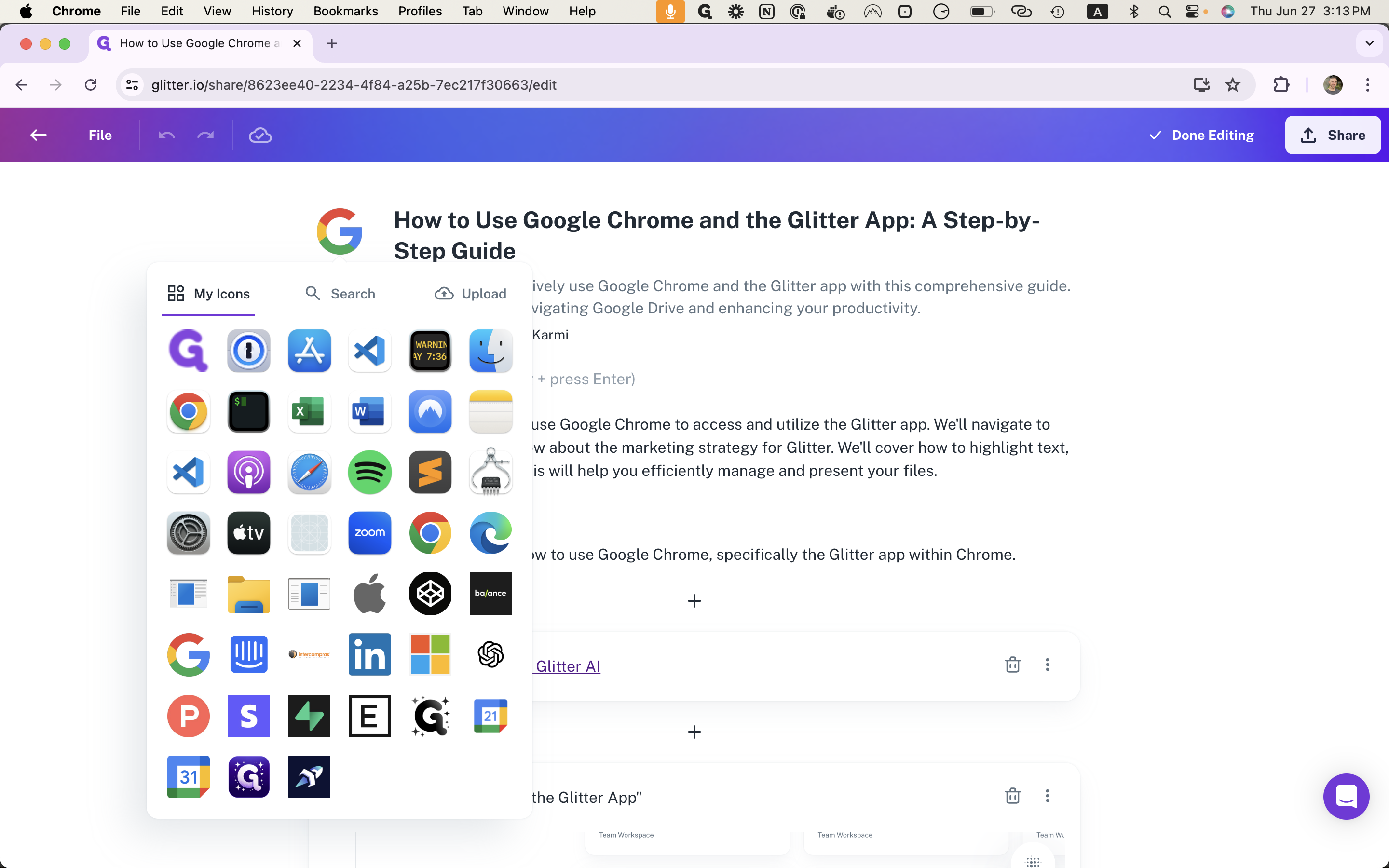Open the Upload tab in icon picker
Image resolution: width=1389 pixels, height=868 pixels.
pyautogui.click(x=471, y=294)
